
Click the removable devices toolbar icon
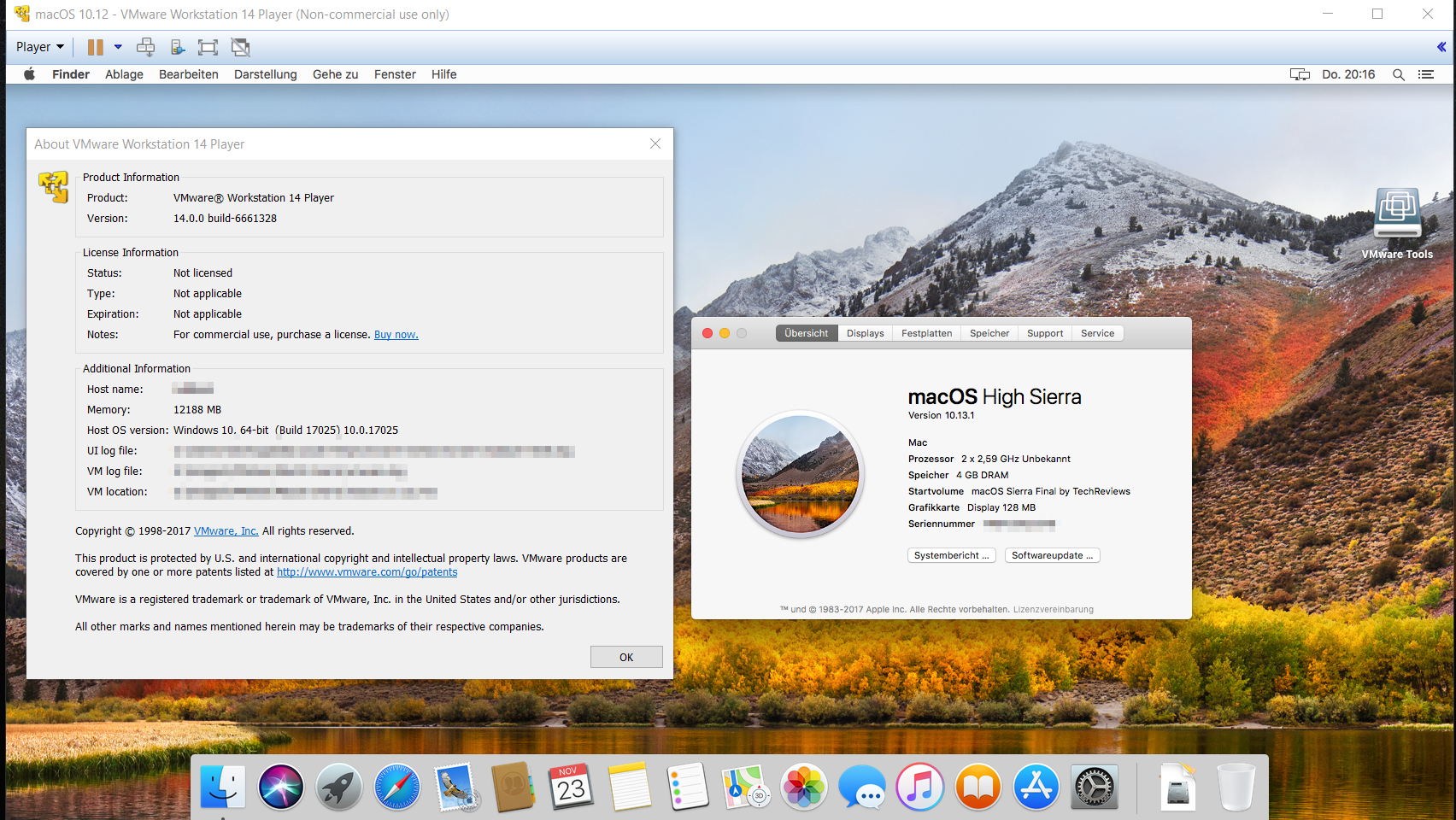177,47
